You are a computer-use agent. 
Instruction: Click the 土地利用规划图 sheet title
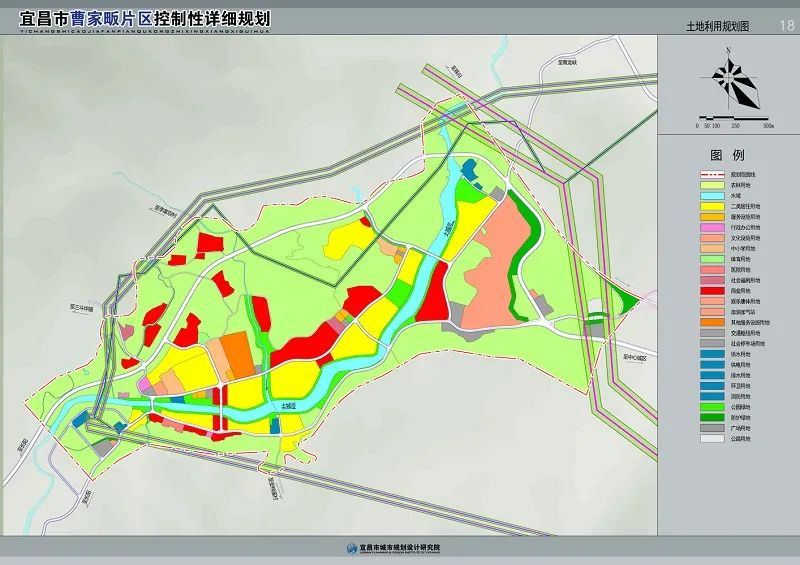[717, 27]
